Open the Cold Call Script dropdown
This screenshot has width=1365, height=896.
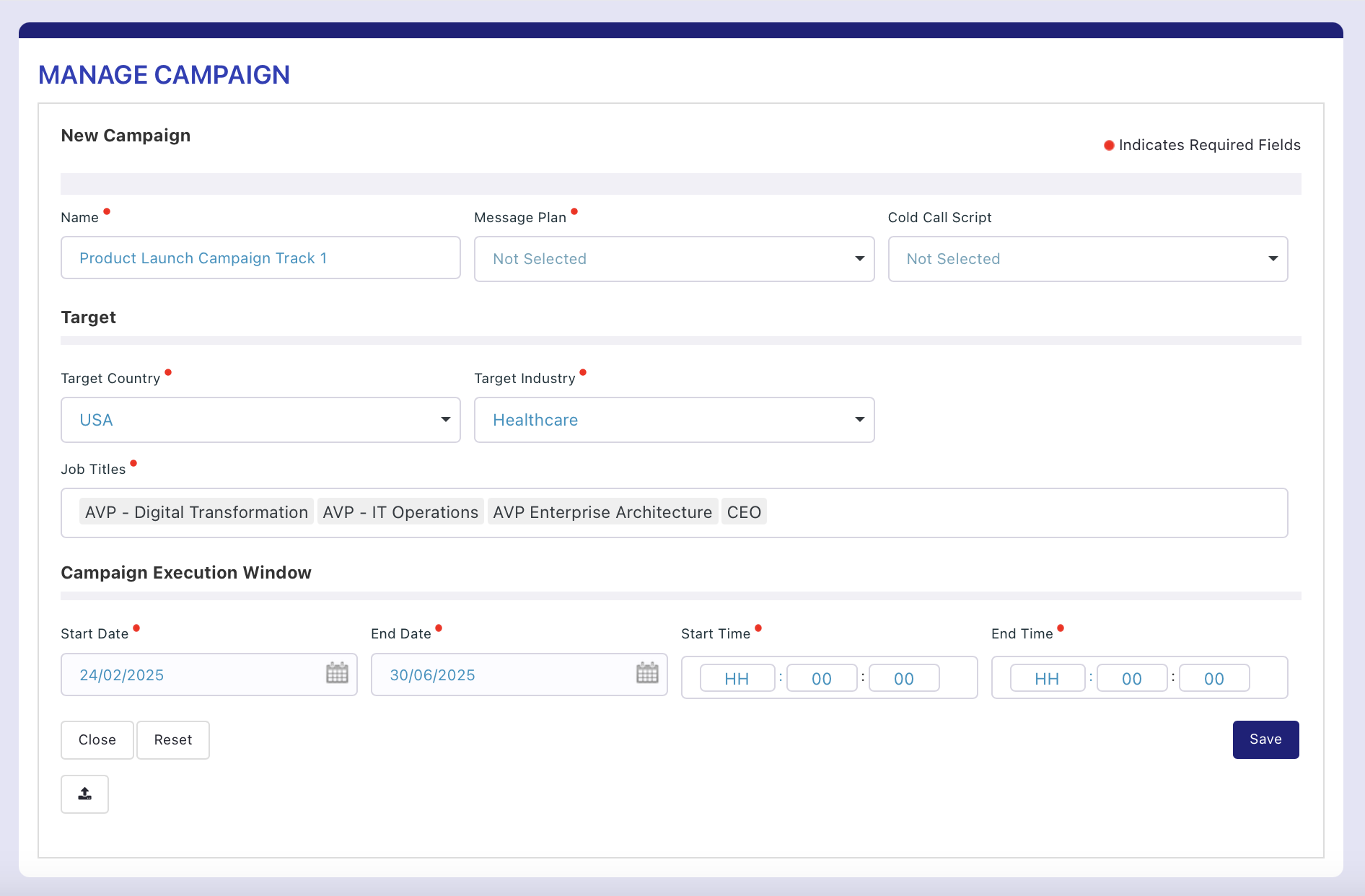click(x=1087, y=259)
